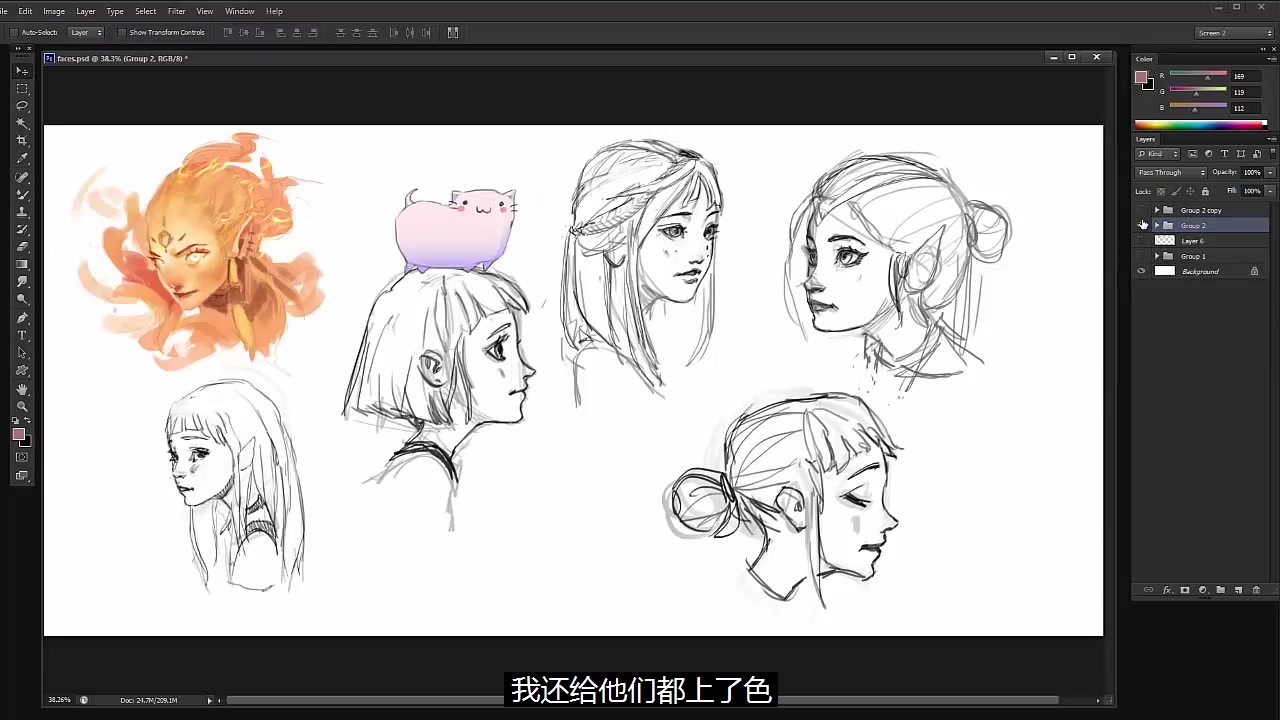This screenshot has width=1280, height=720.
Task: Click the delete layer trash icon
Action: [1256, 590]
